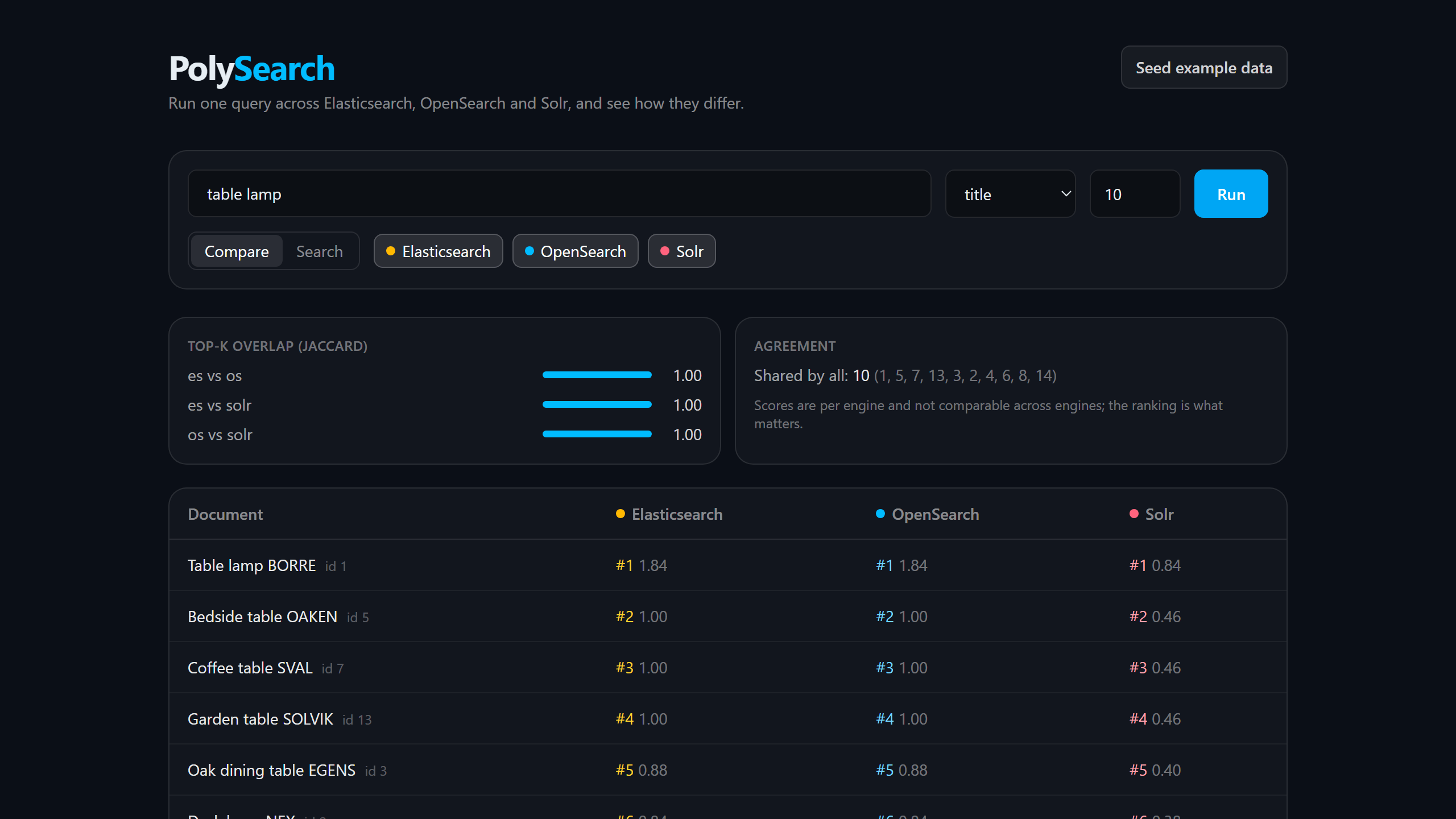The height and width of the screenshot is (819, 1456).
Task: Click Elasticsearch rank #3 score for Coffee table
Action: pos(642,668)
